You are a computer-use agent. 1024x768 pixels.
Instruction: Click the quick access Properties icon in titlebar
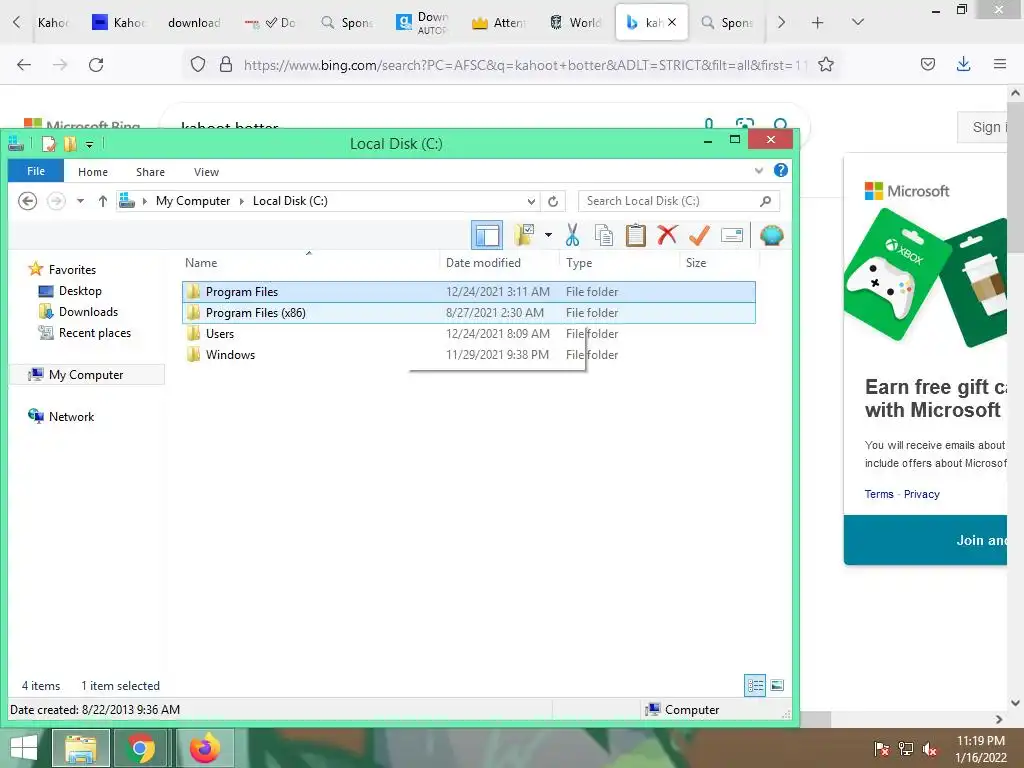coord(49,144)
